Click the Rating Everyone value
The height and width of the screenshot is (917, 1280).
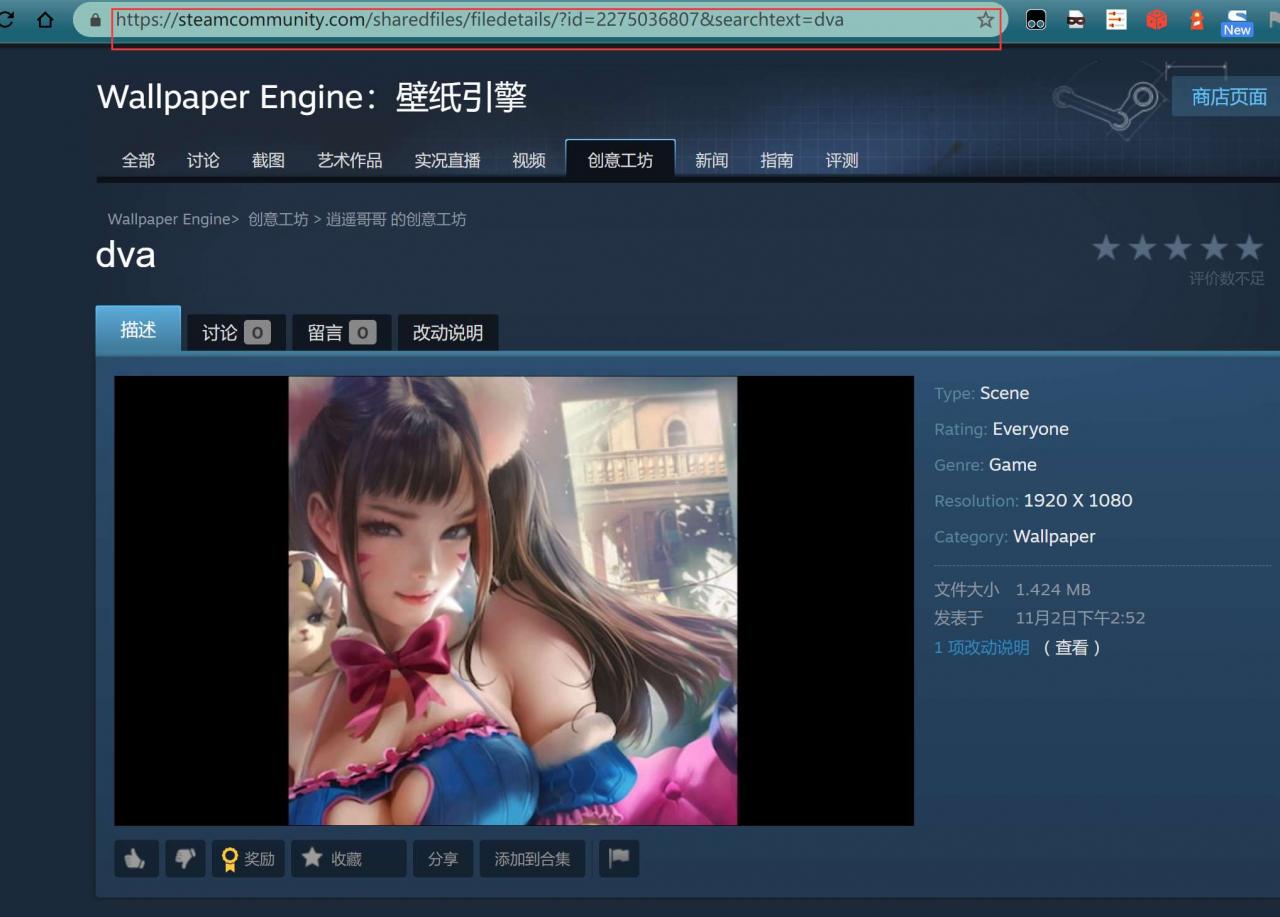[x=1030, y=429]
